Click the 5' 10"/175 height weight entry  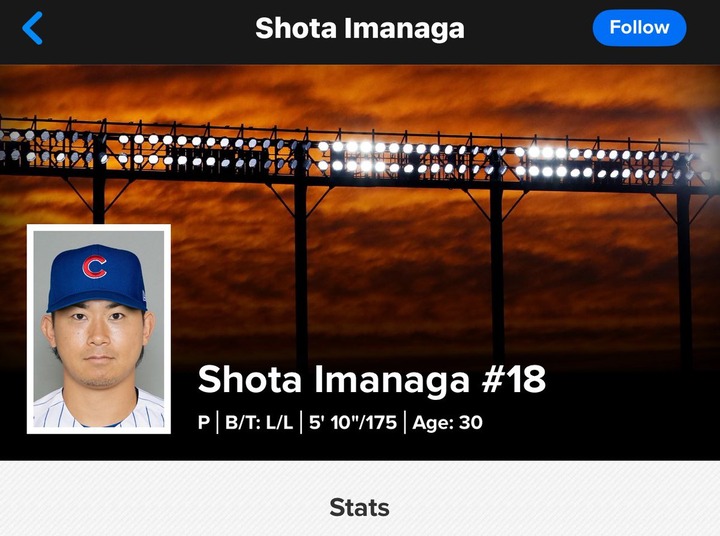[353, 423]
